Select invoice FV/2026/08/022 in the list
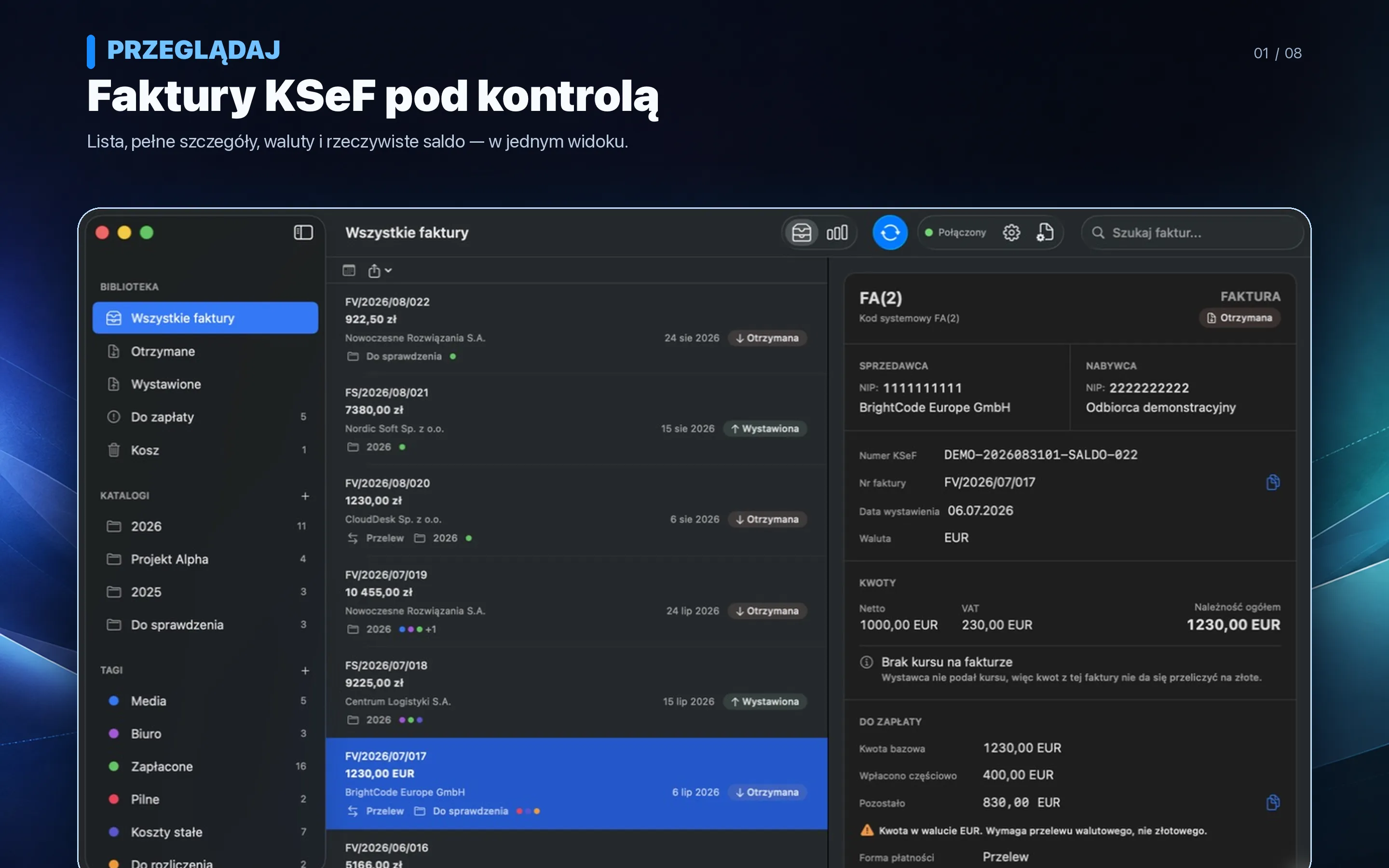The height and width of the screenshot is (868, 1389). 576,329
